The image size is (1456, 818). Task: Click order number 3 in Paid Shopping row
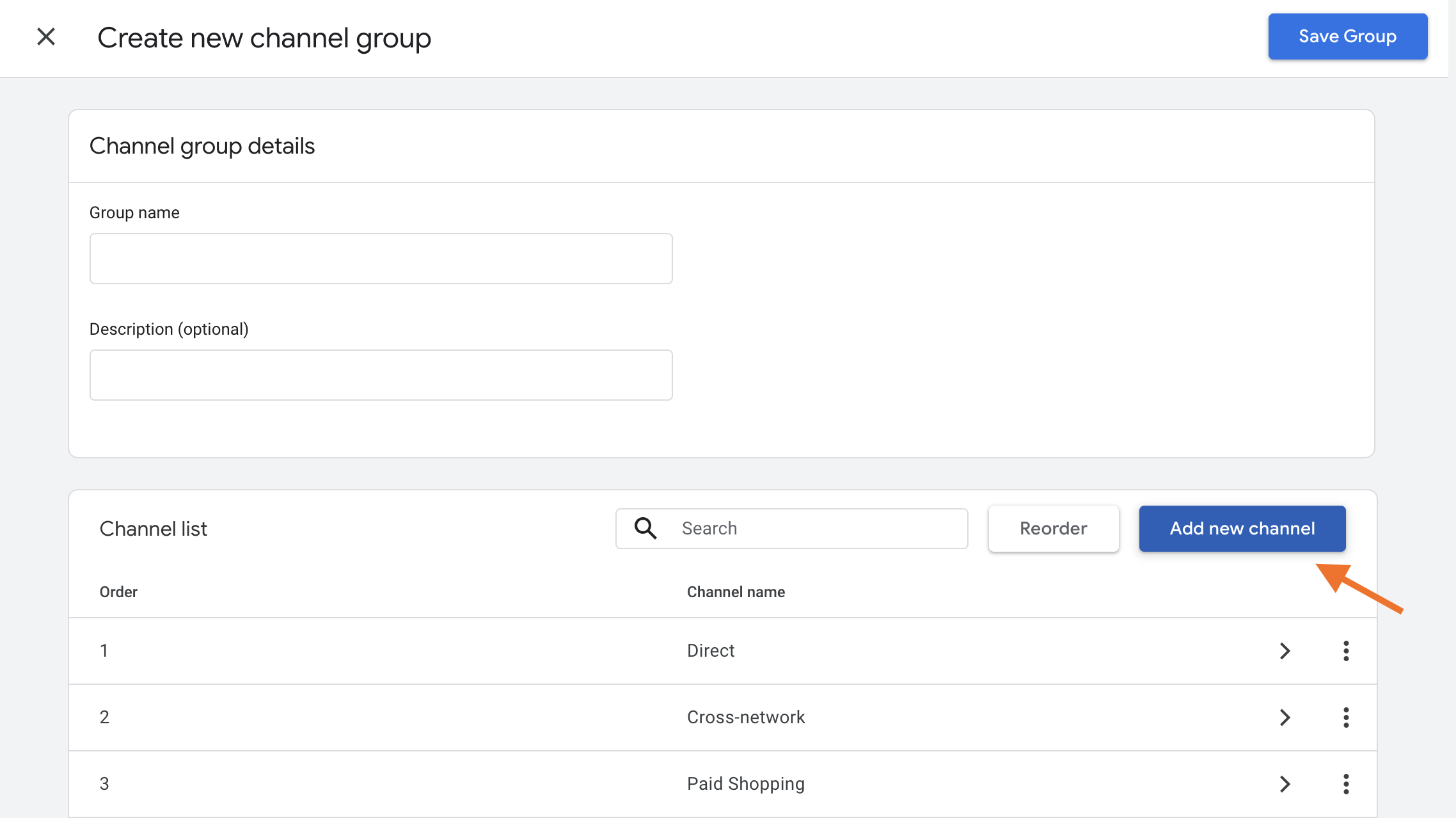104,784
